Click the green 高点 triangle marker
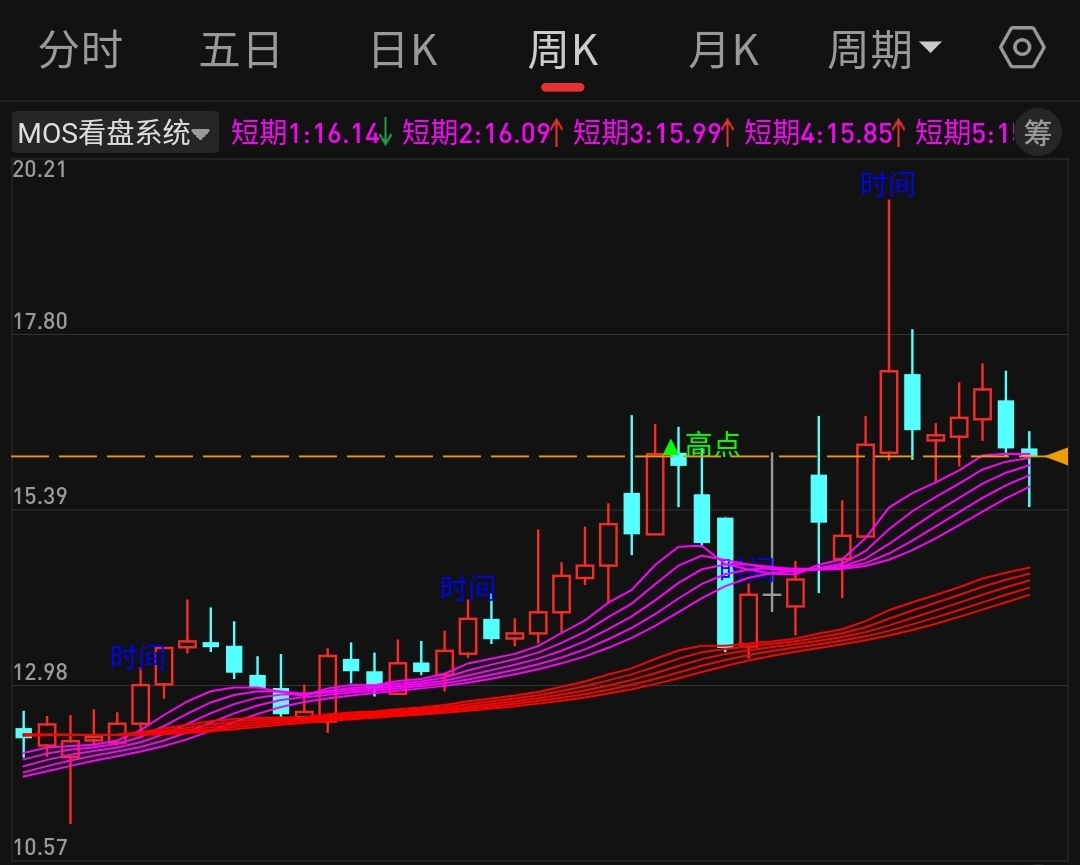Viewport: 1080px width, 865px height. point(671,448)
